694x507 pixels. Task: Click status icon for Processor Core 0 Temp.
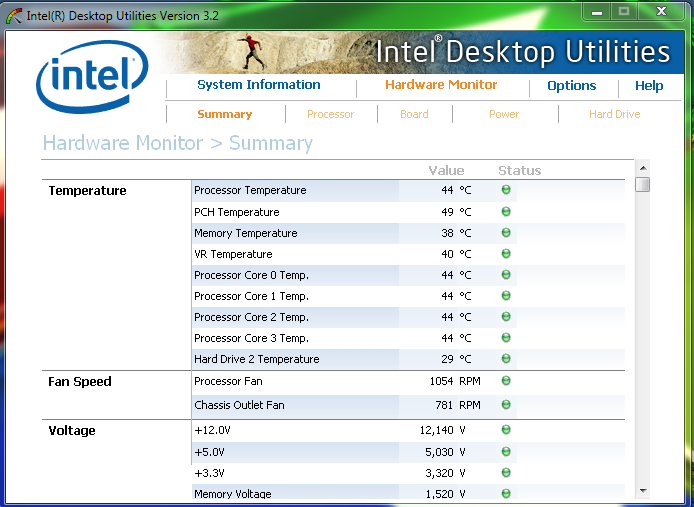pos(506,275)
